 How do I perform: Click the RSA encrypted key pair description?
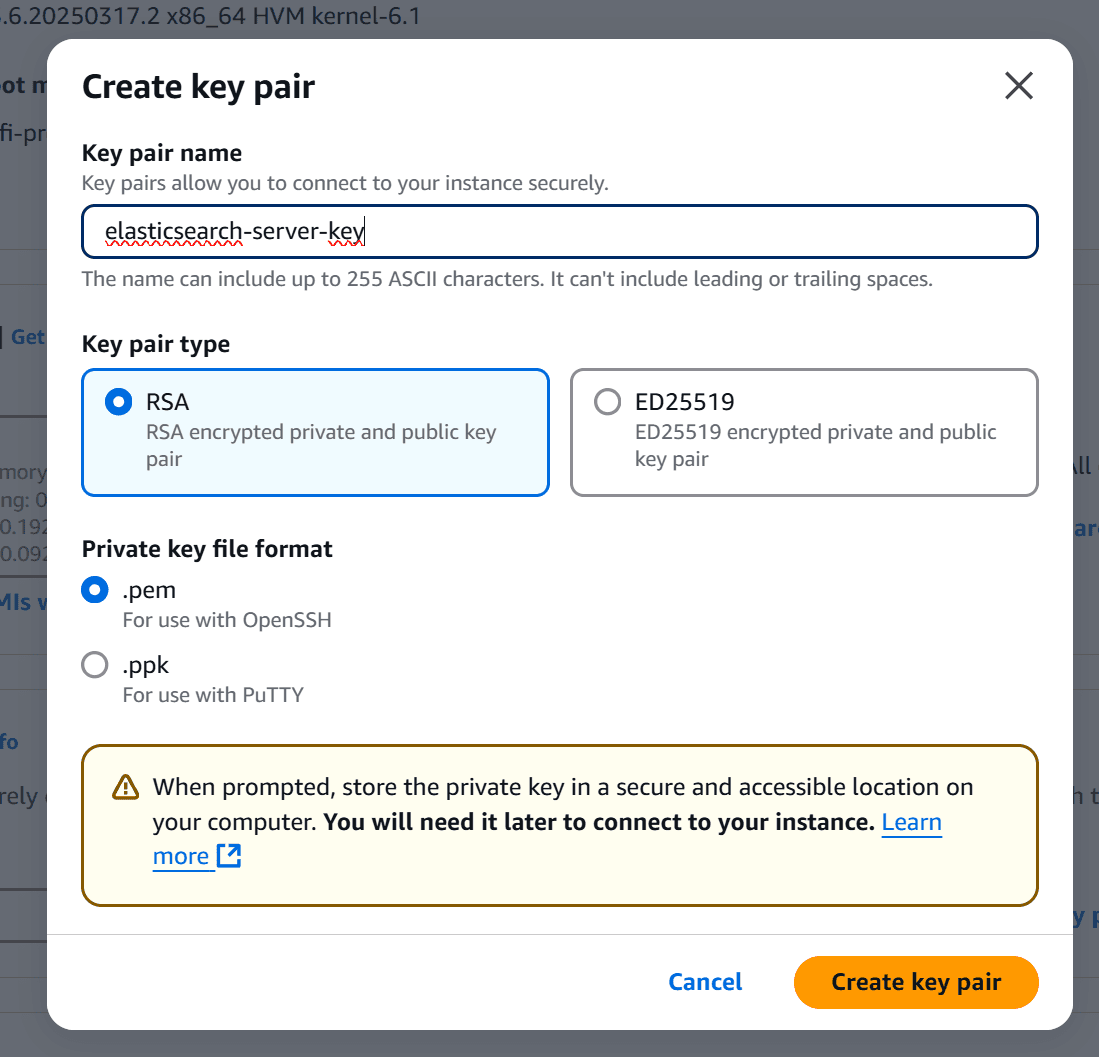[x=321, y=446]
